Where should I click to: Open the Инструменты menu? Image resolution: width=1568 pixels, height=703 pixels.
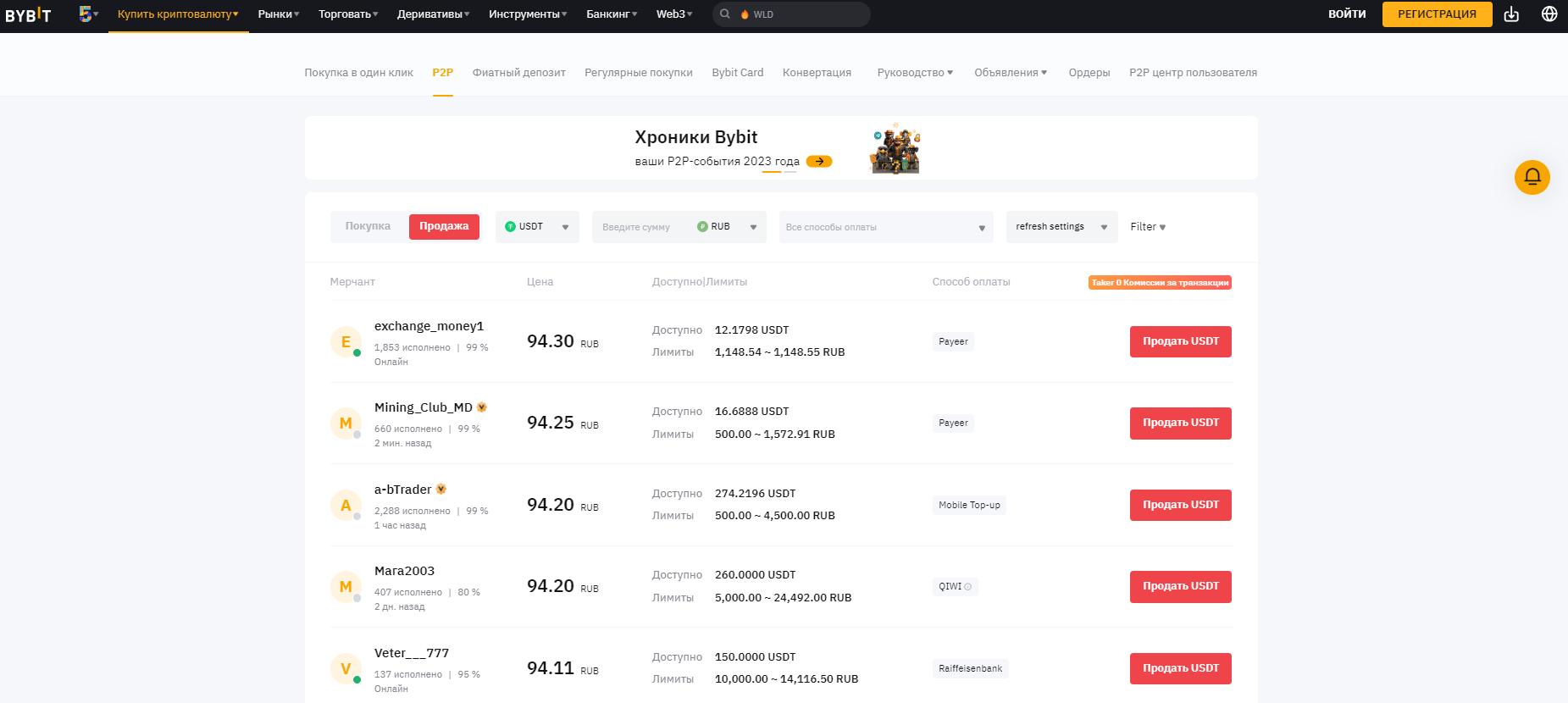pyautogui.click(x=528, y=14)
